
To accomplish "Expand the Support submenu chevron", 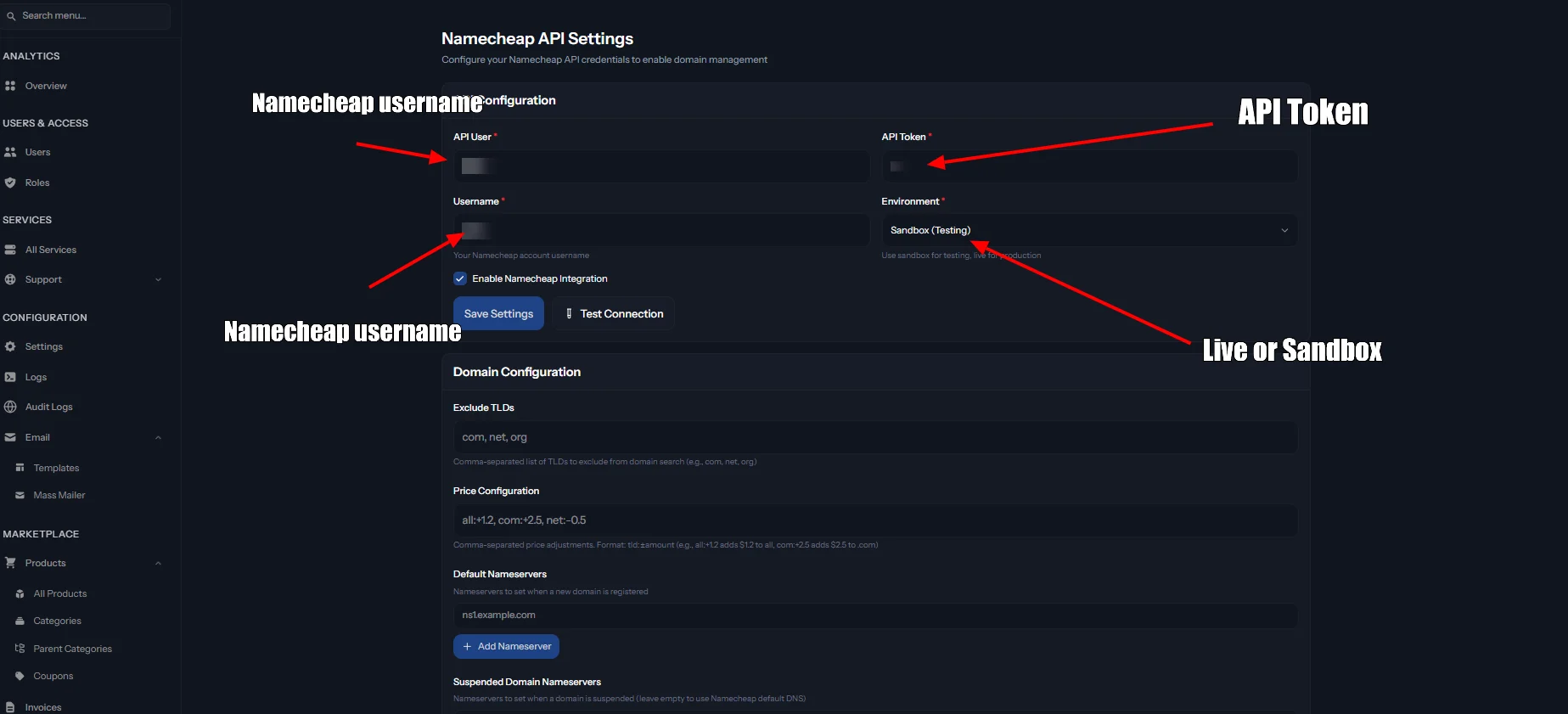I will click(x=158, y=279).
